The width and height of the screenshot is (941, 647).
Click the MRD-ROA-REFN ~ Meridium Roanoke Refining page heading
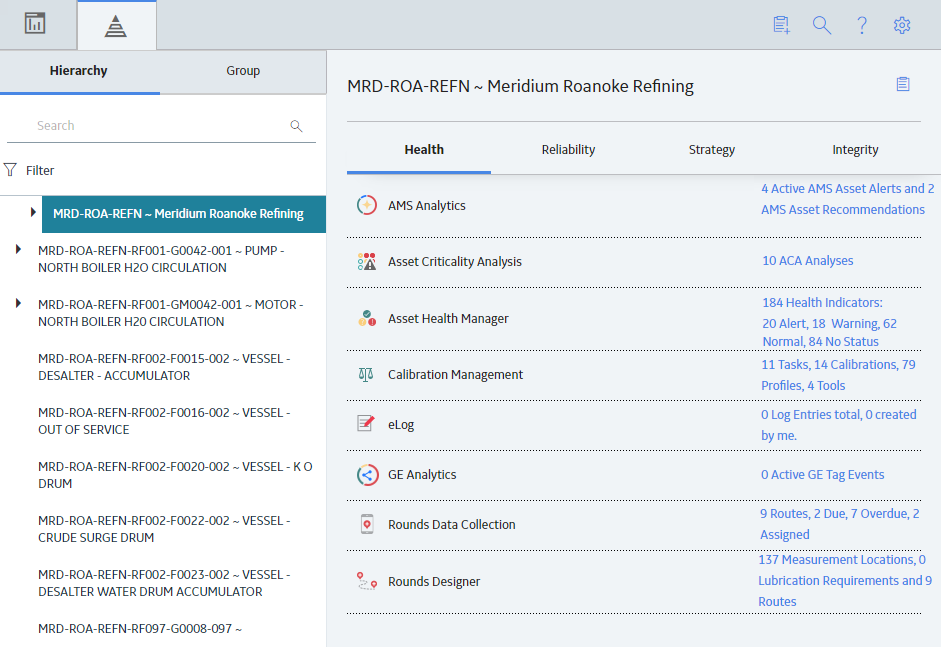(520, 86)
